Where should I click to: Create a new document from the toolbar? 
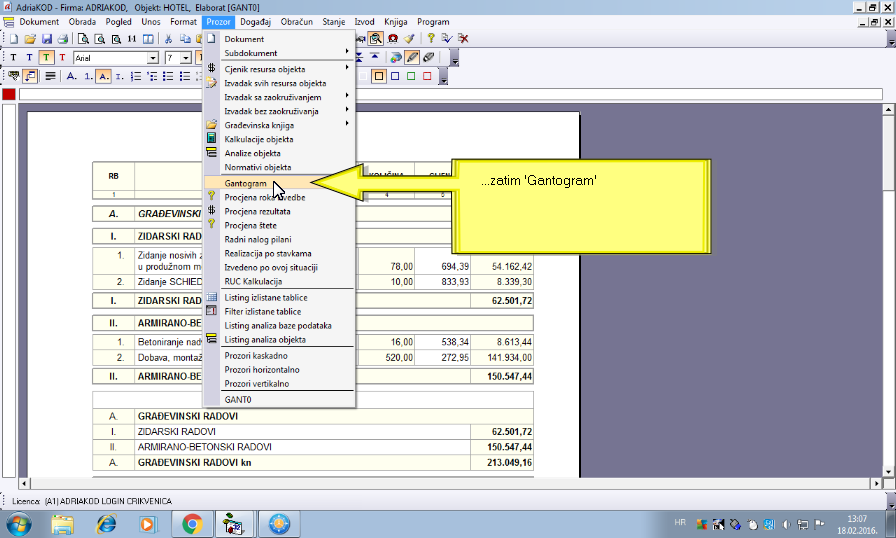[x=13, y=39]
